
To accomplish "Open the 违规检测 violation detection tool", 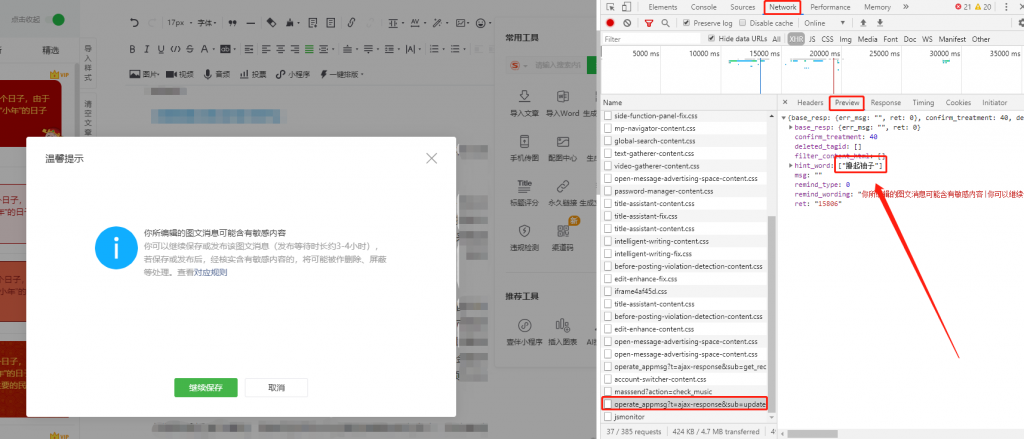I will 524,238.
